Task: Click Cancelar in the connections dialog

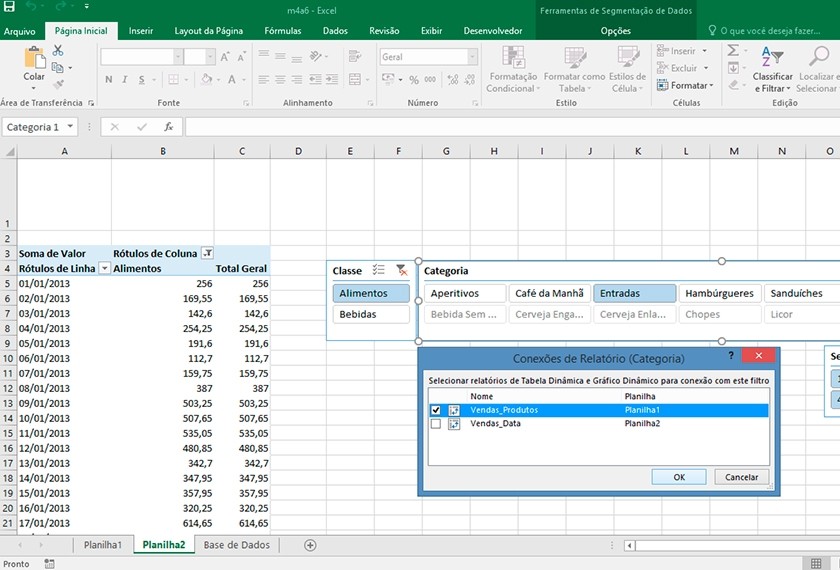Action: [x=741, y=477]
